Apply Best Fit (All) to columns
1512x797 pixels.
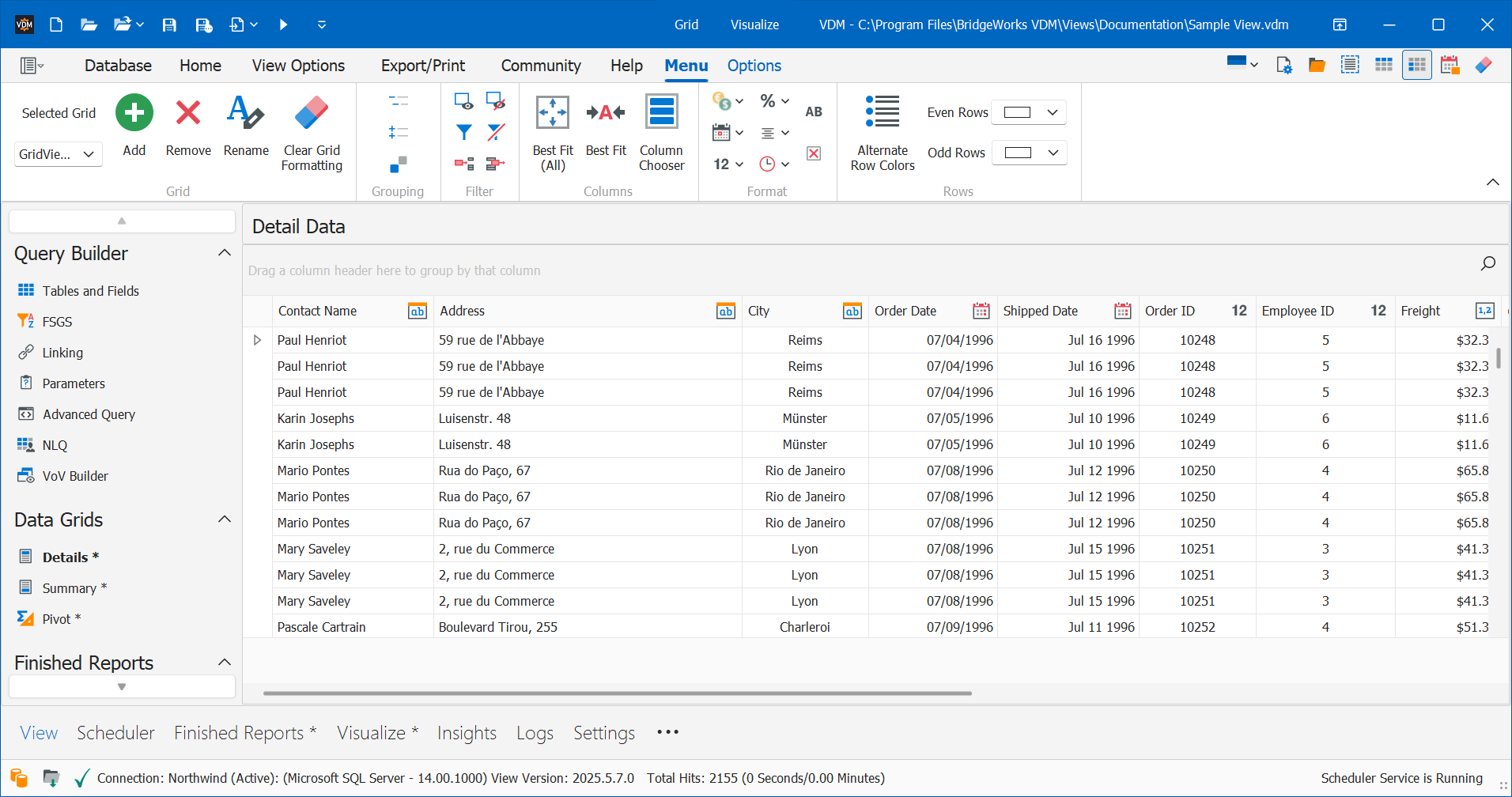tap(553, 133)
